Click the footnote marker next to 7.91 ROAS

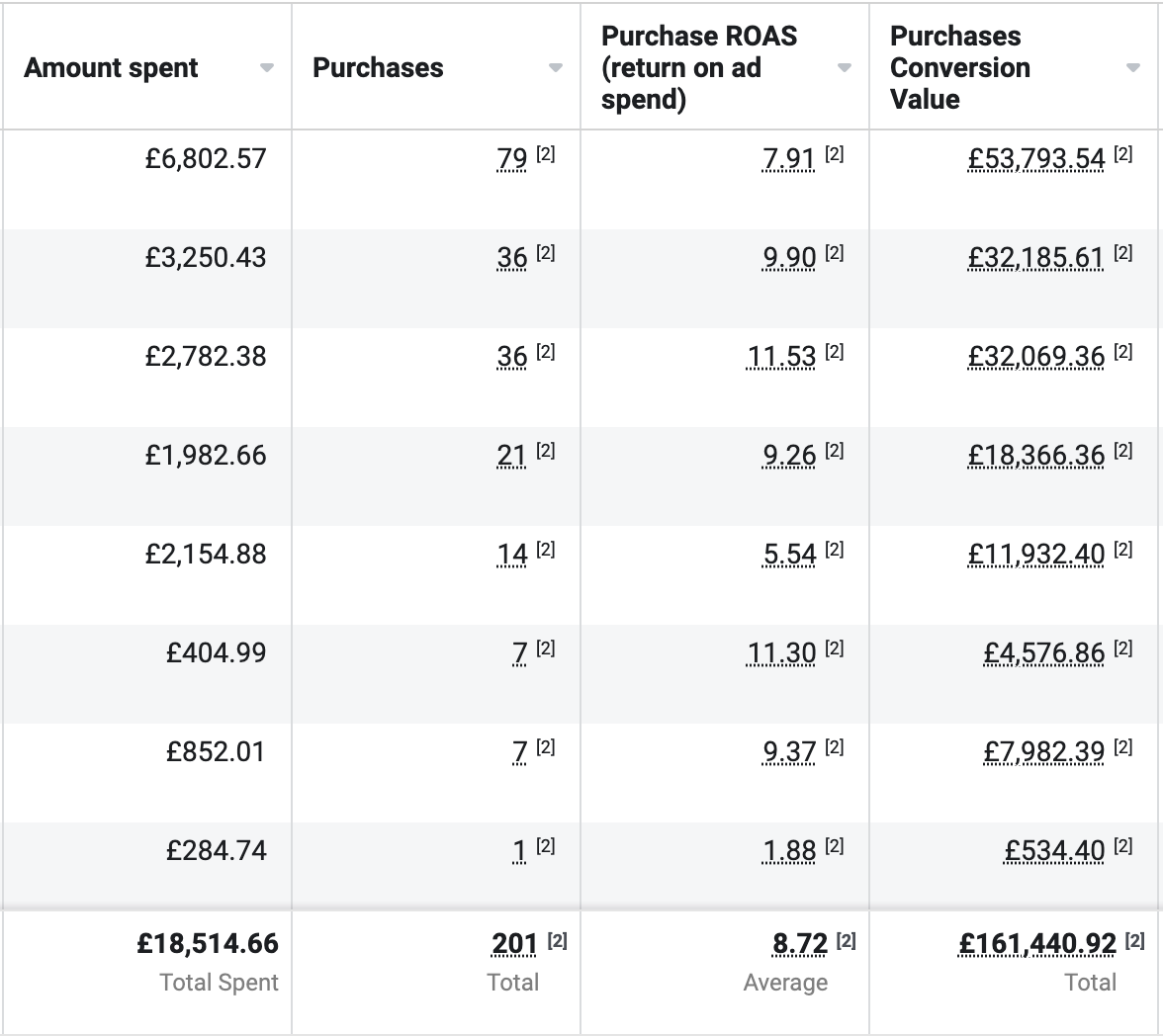pos(834,155)
